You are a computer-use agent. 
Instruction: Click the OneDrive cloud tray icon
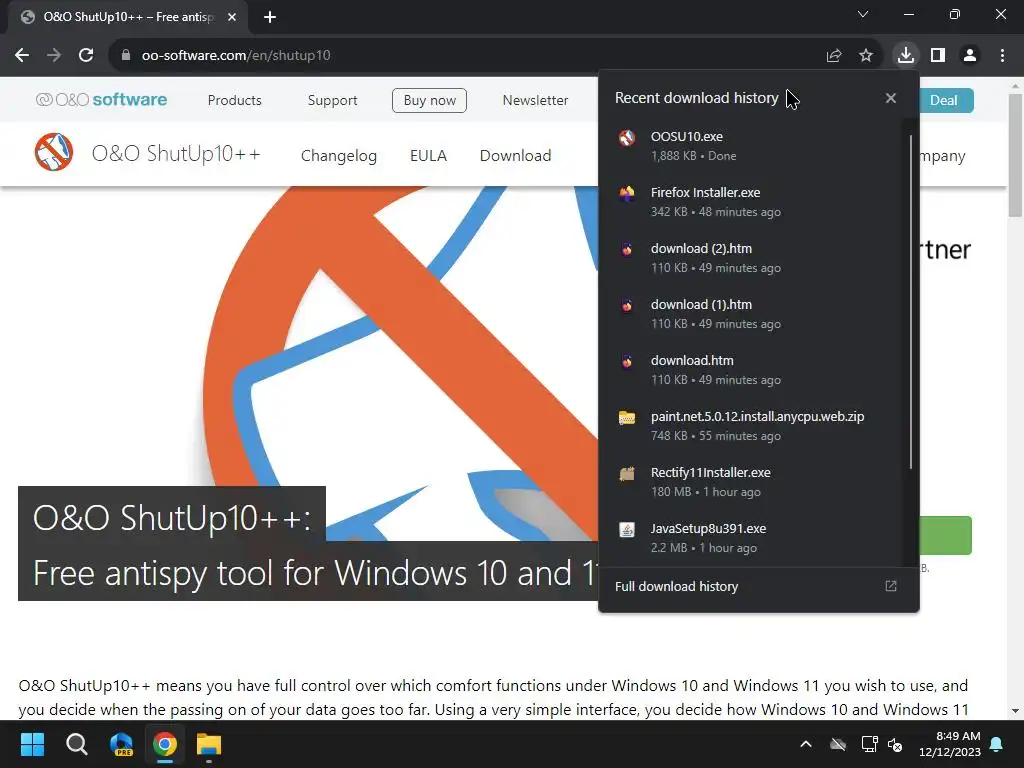pos(838,744)
